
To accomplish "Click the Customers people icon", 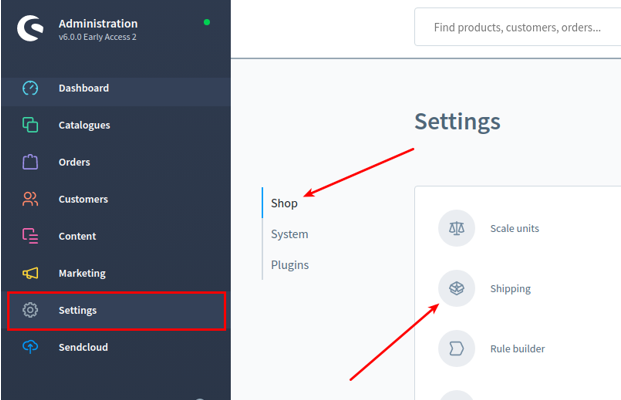I will pos(30,199).
